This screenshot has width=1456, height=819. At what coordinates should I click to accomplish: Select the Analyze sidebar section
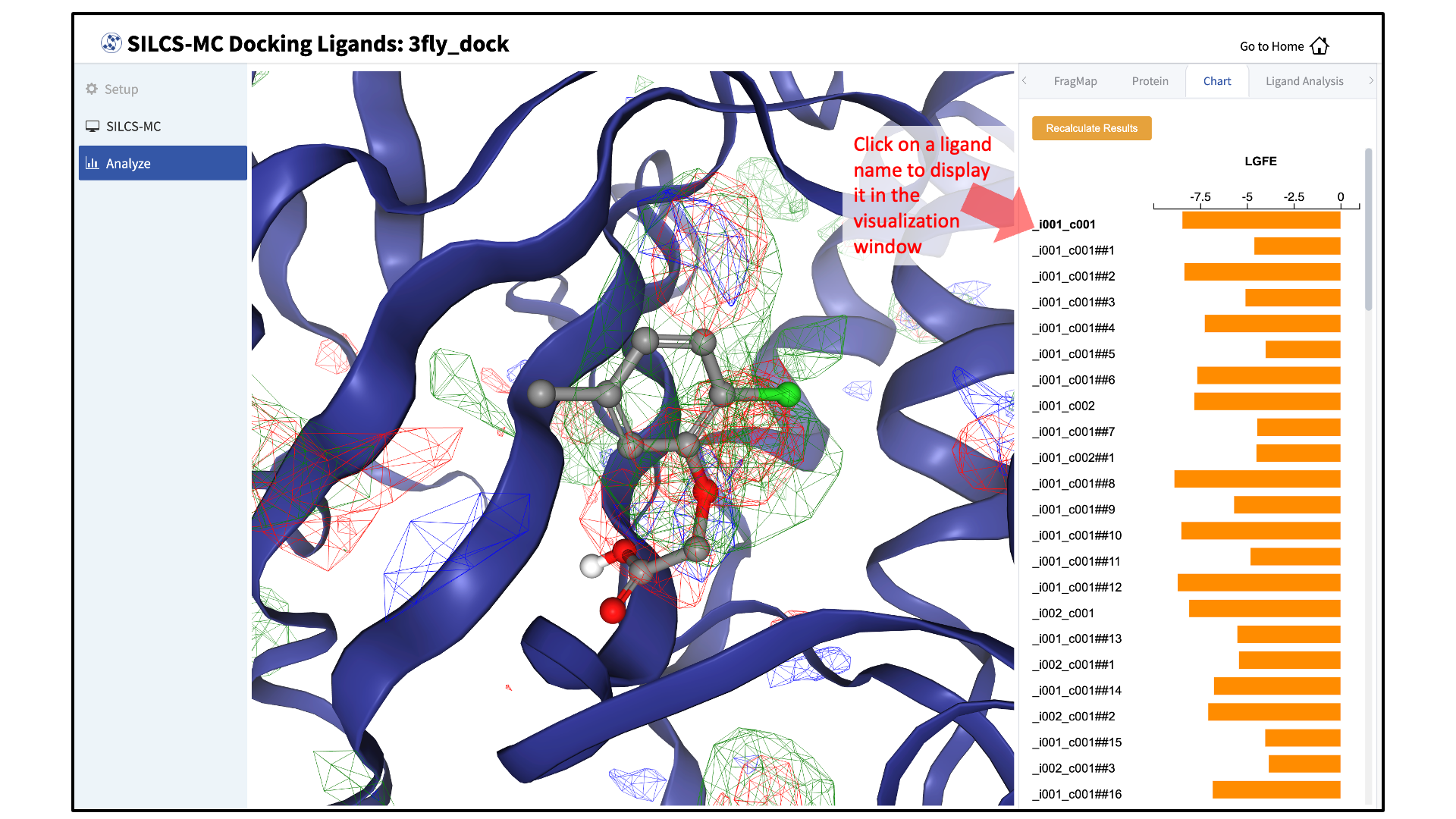pos(163,163)
